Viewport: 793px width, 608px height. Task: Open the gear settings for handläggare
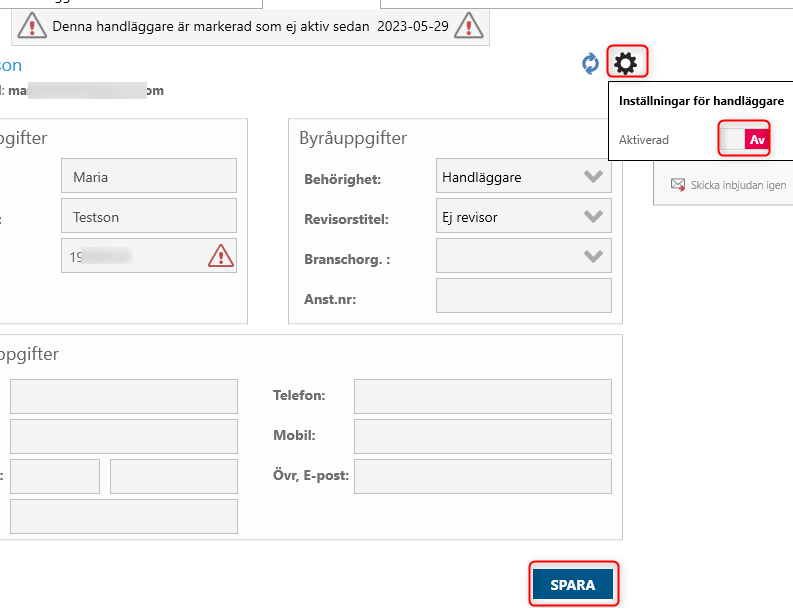point(626,63)
